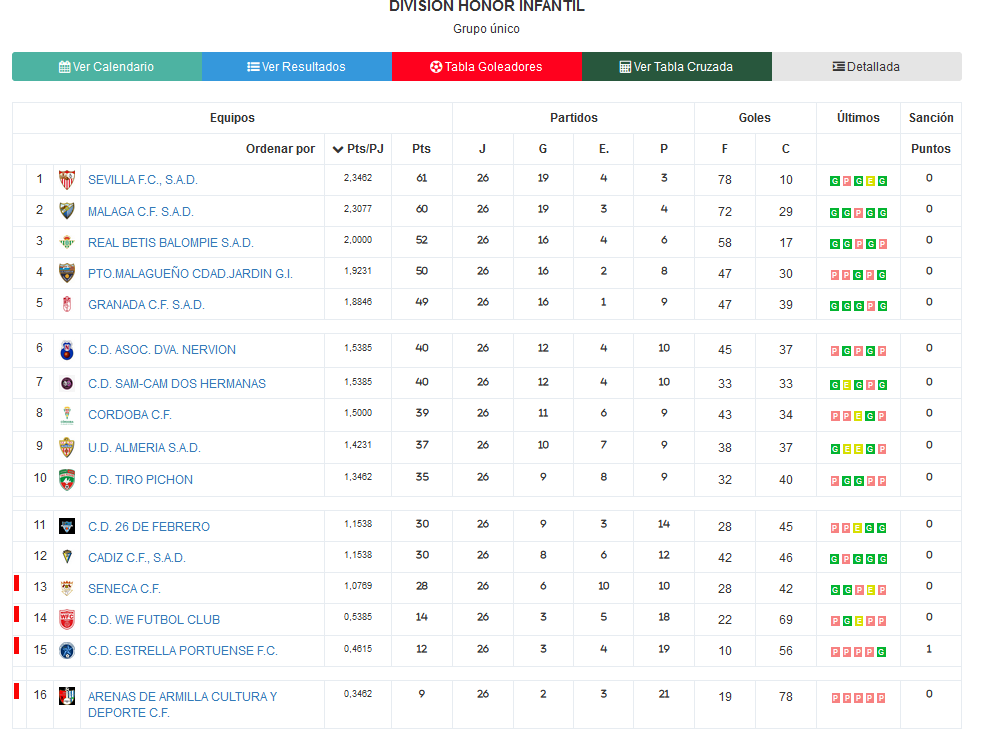Open MALAGA C.F. S.A.D. team page
This screenshot has height=734, width=992.
point(140,211)
